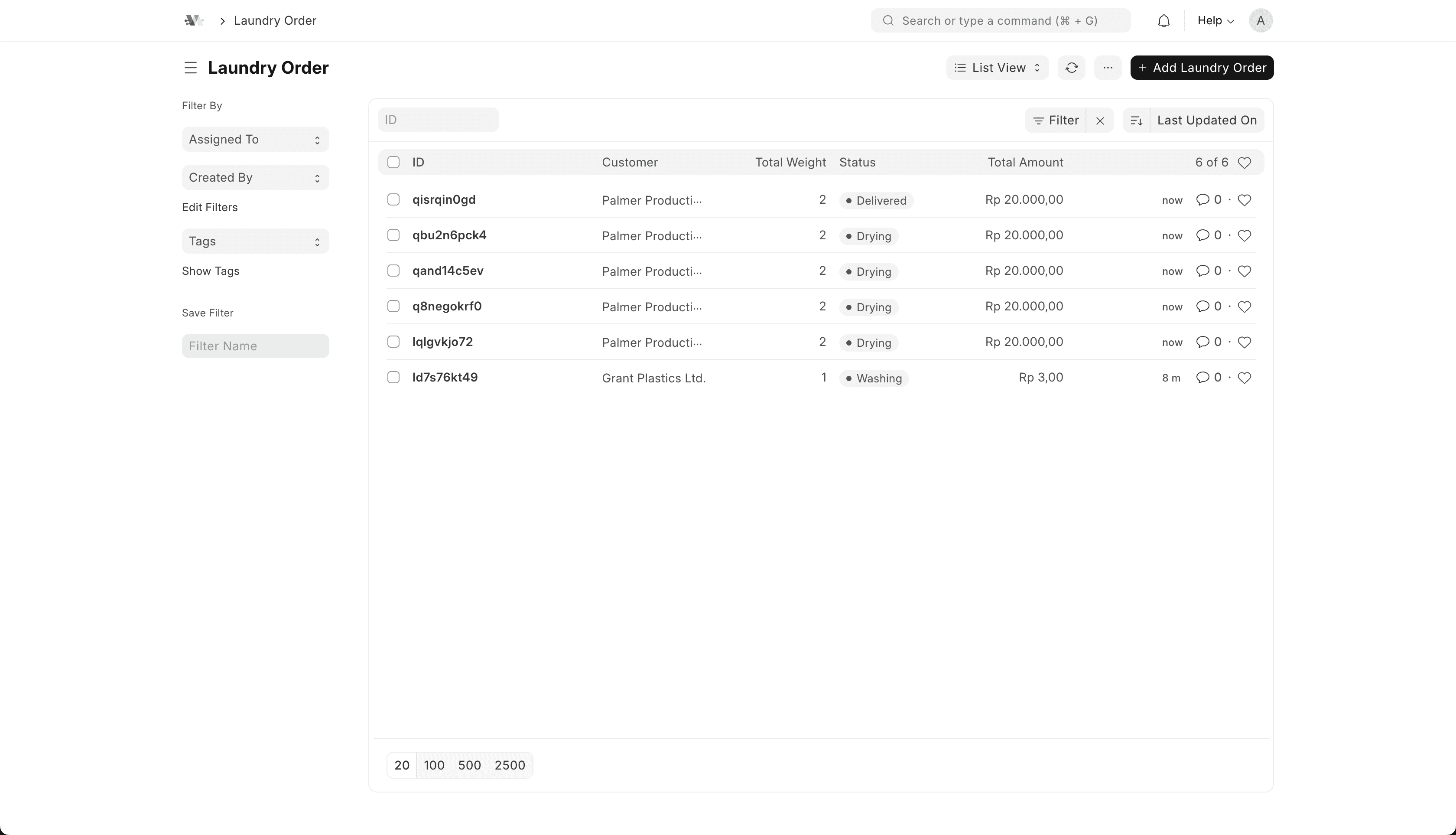The image size is (1456, 835).
Task: Open order ld7s76kt49
Action: pyautogui.click(x=445, y=377)
